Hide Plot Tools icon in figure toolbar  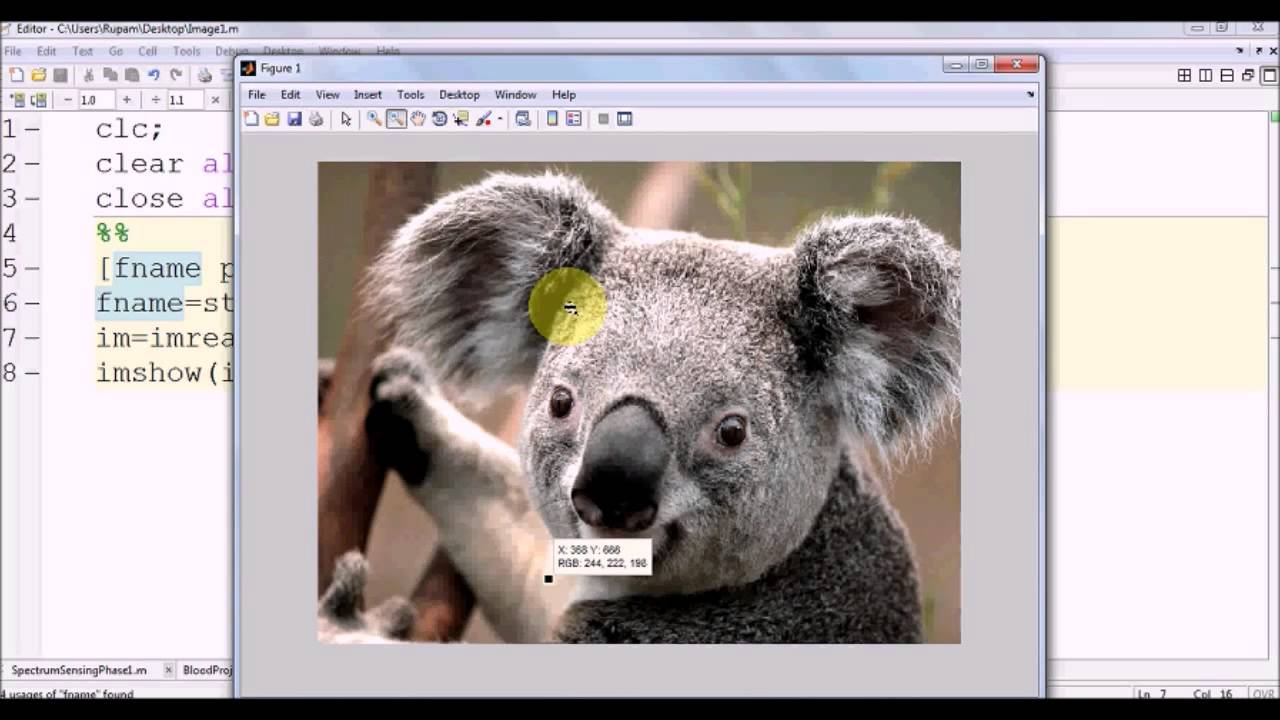603,119
